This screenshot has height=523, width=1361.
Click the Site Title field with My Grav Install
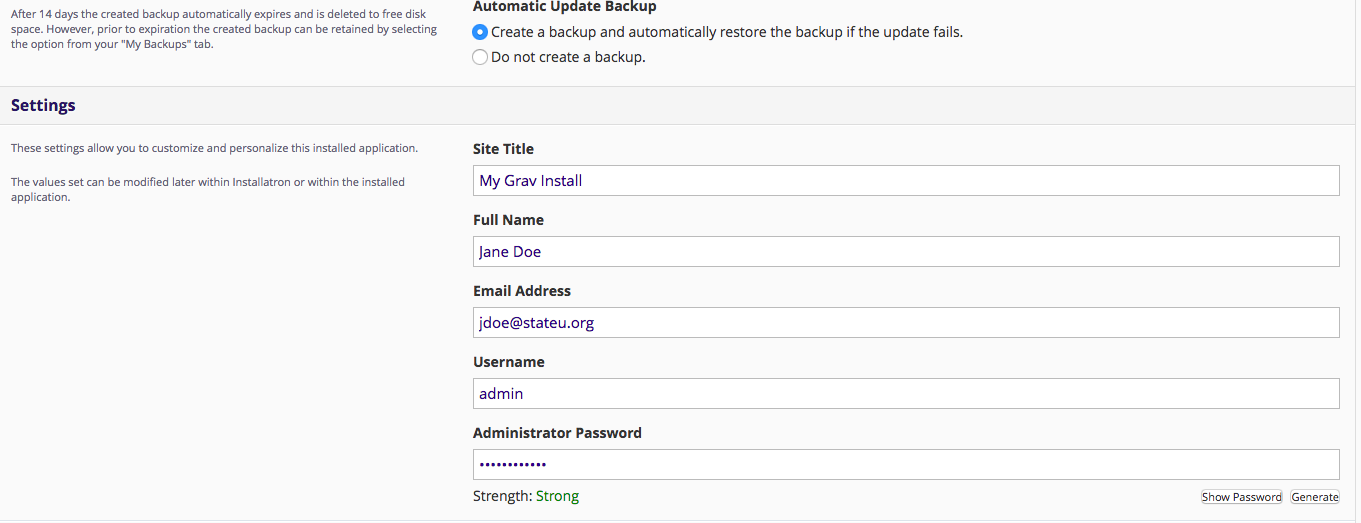(x=906, y=181)
